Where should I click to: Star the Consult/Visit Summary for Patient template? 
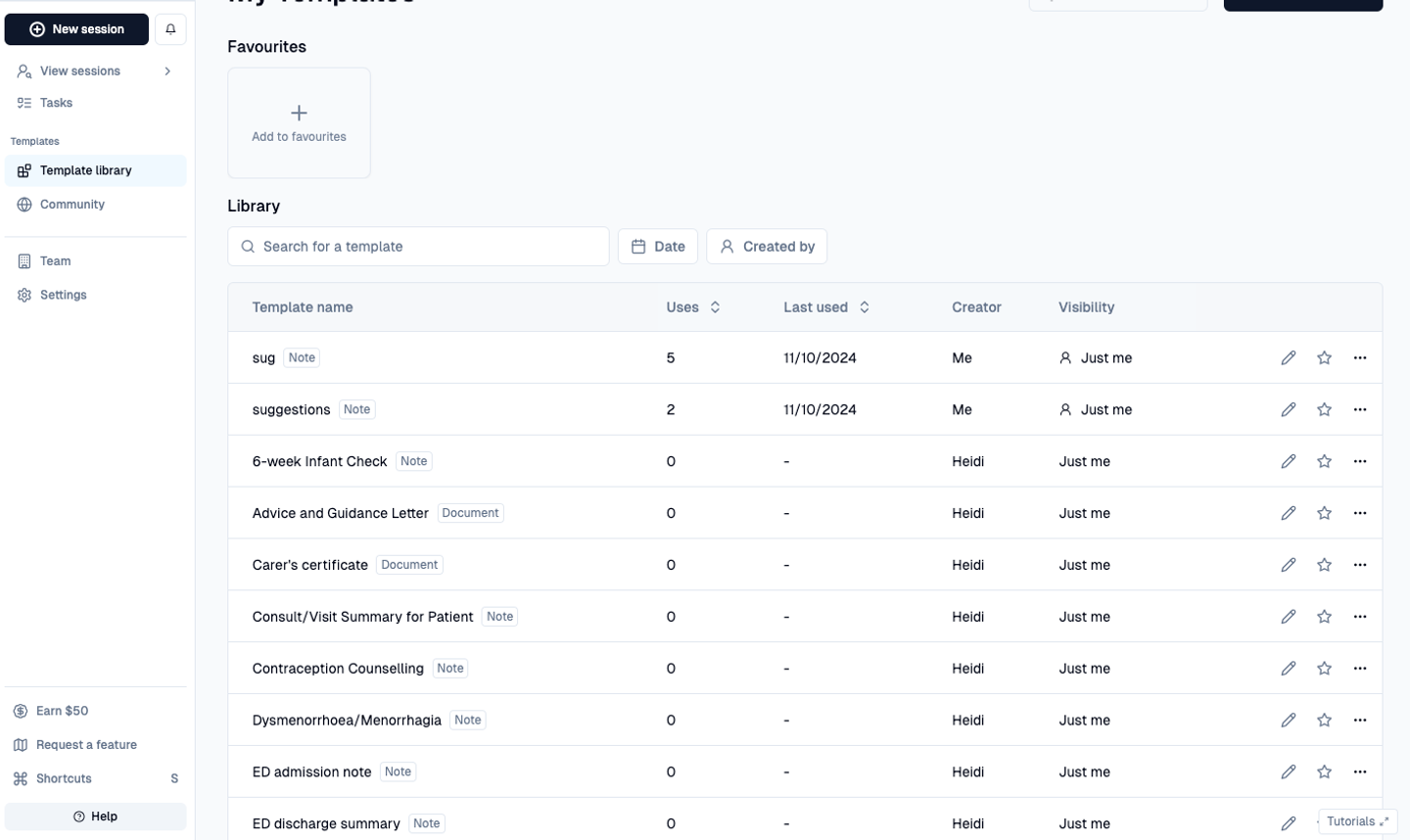1324,618
